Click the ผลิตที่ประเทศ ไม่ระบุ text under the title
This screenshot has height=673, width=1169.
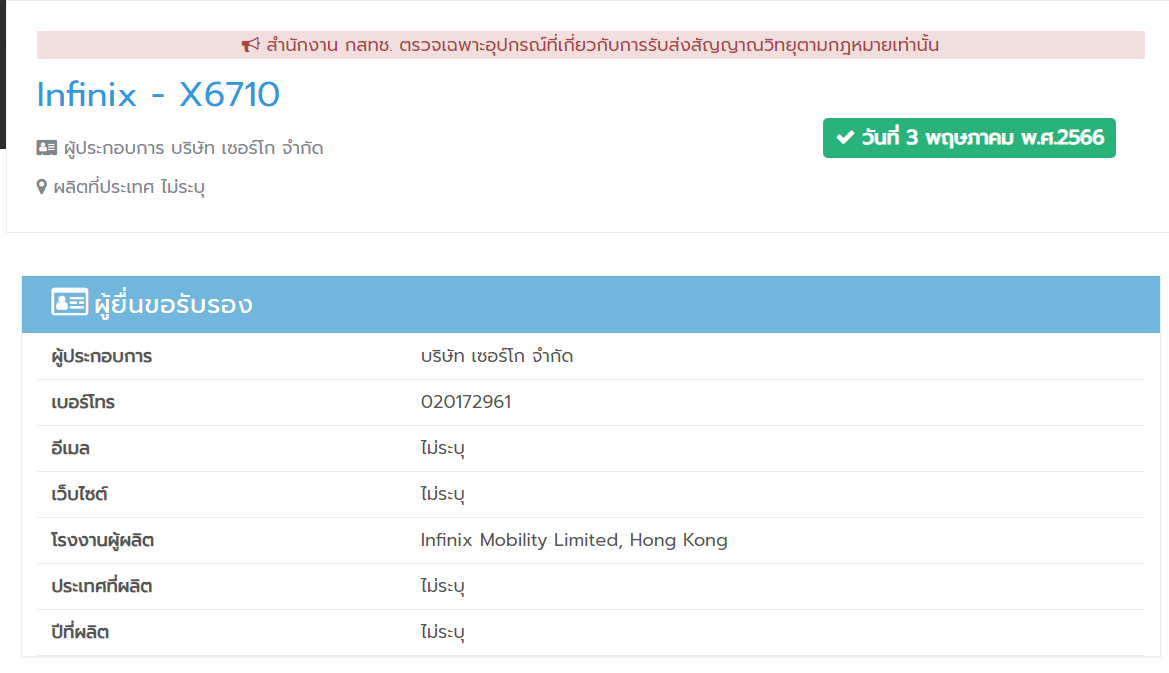pyautogui.click(x=130, y=187)
